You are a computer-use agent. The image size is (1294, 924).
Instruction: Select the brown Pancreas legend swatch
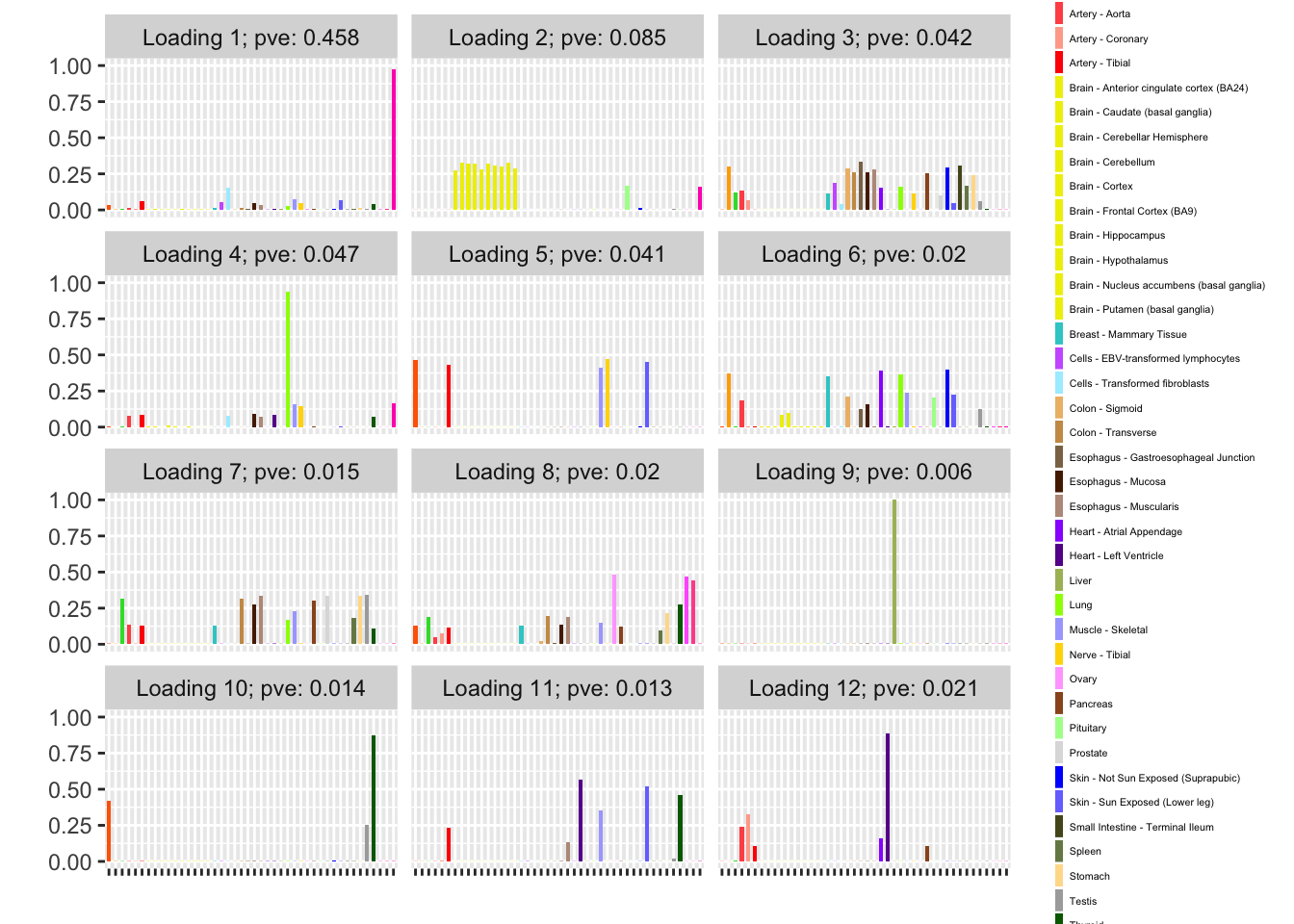(1059, 704)
